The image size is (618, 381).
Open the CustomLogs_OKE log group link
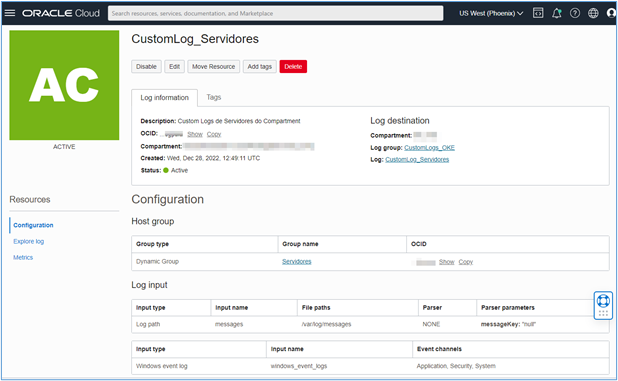pos(429,148)
